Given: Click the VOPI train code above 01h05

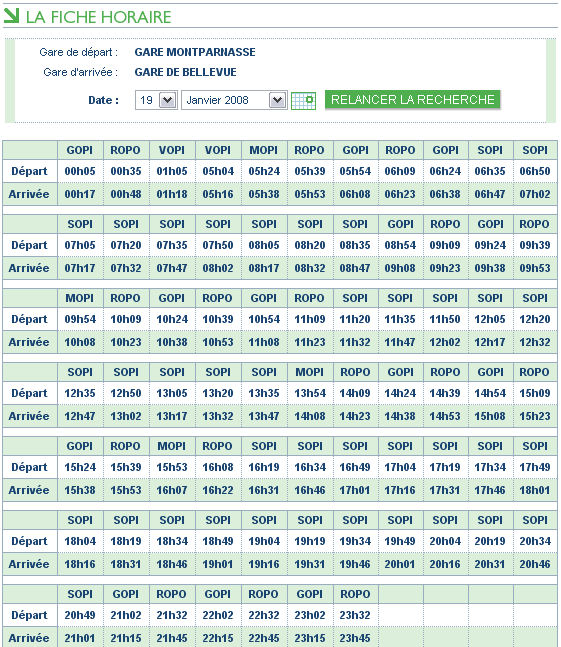Looking at the screenshot, I should [x=172, y=150].
